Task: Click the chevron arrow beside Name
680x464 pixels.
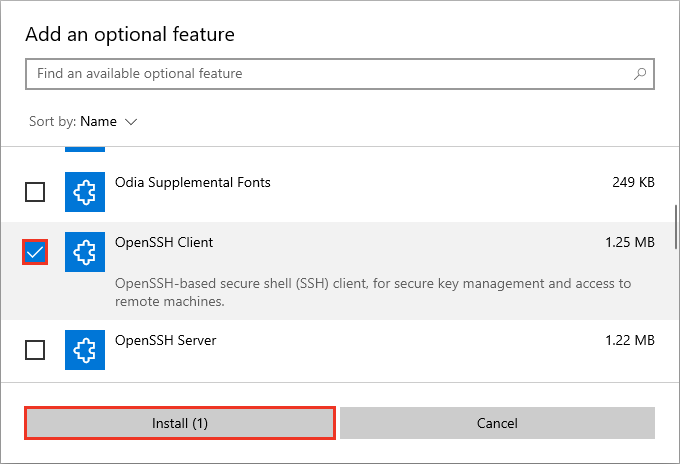Action: click(131, 122)
